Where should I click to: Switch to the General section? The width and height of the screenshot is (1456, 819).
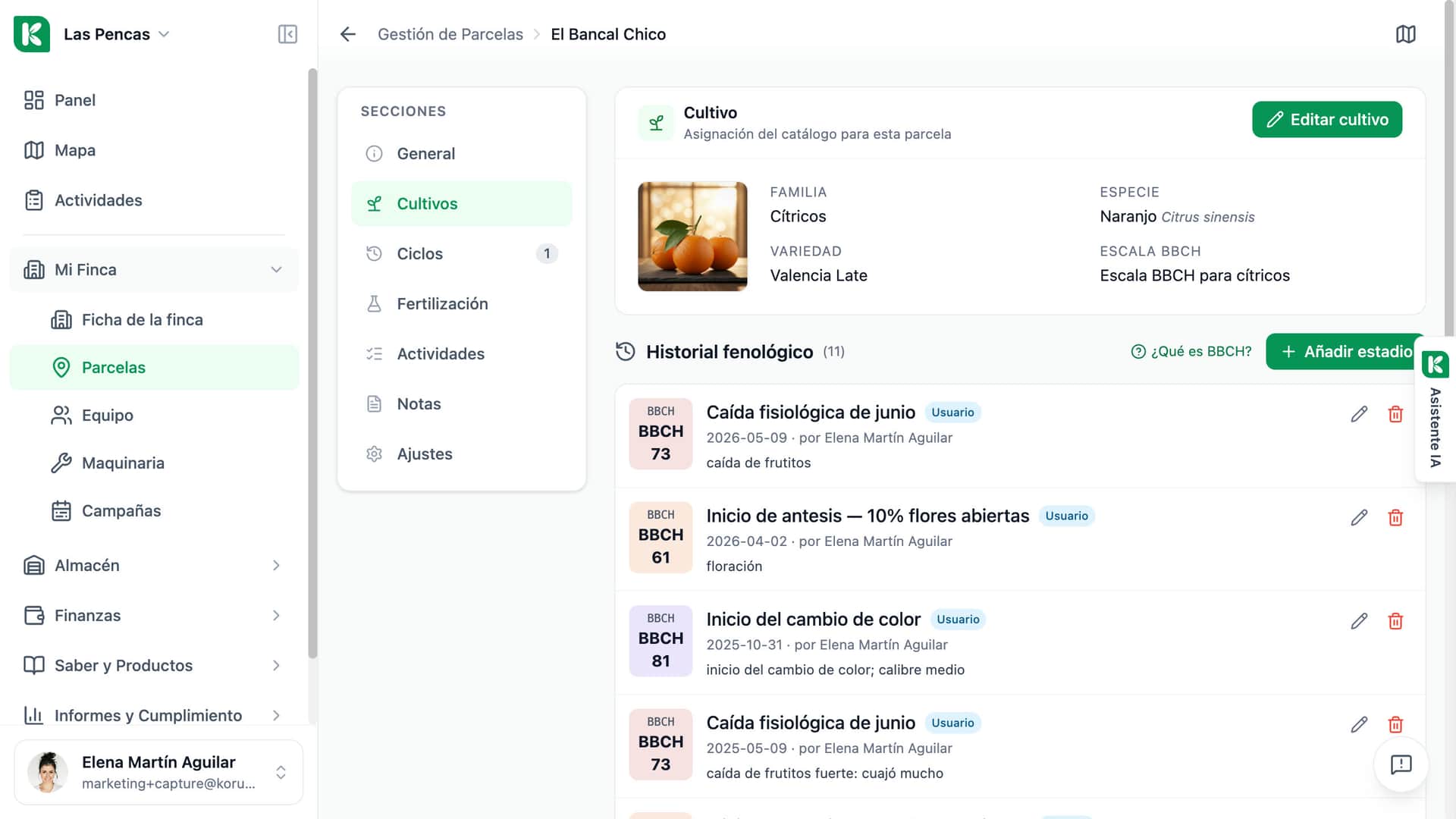[462, 154]
